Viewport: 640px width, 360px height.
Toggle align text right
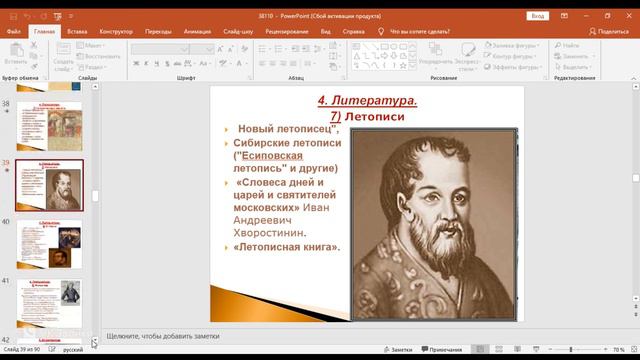pyautogui.click(x=282, y=63)
